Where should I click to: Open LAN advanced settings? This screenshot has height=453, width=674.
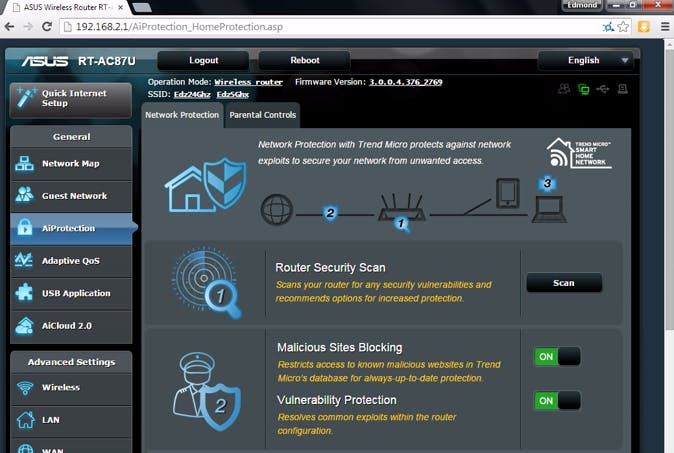71,420
